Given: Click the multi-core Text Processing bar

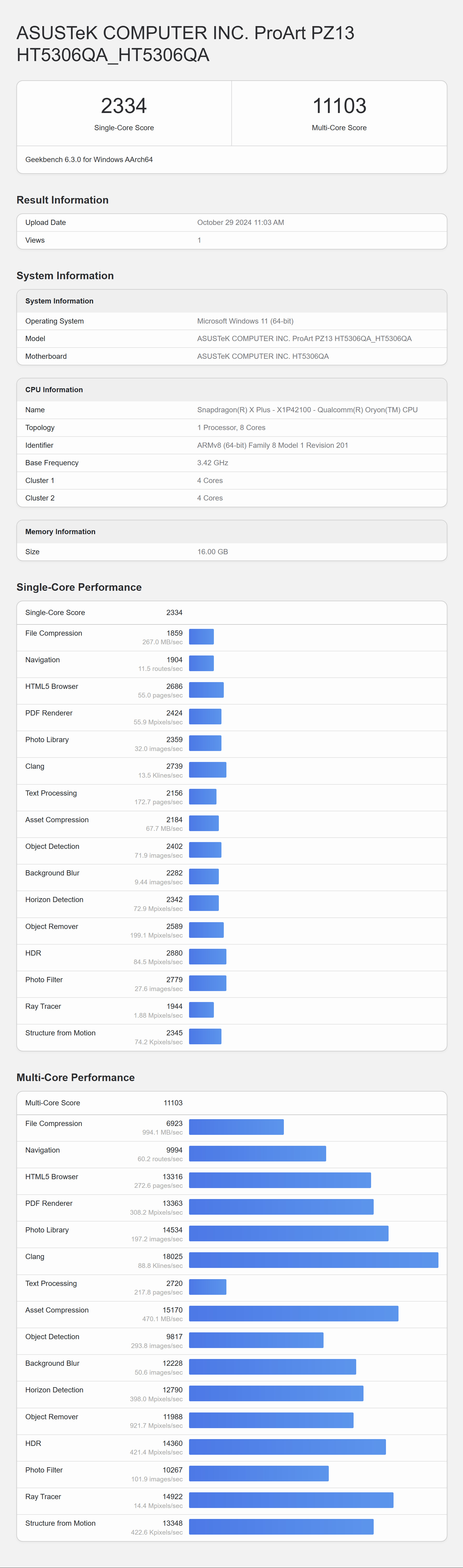Looking at the screenshot, I should [208, 1287].
